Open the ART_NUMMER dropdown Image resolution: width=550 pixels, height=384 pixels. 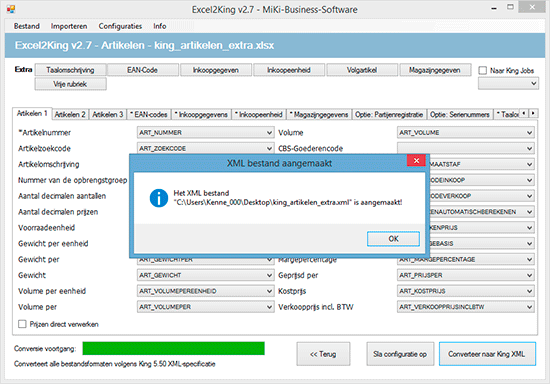(x=205, y=133)
